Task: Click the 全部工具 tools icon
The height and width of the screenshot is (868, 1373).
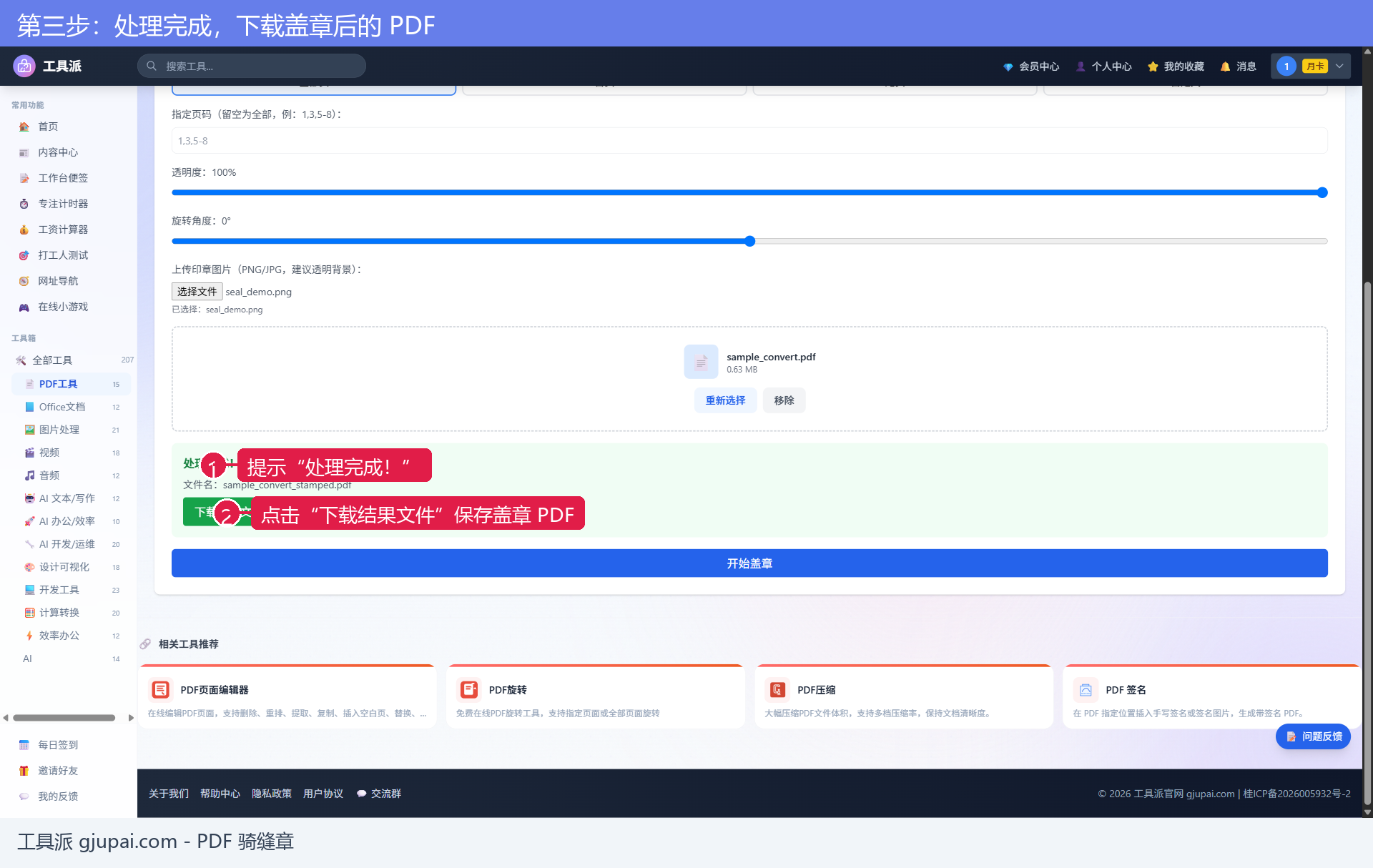Action: coord(21,360)
